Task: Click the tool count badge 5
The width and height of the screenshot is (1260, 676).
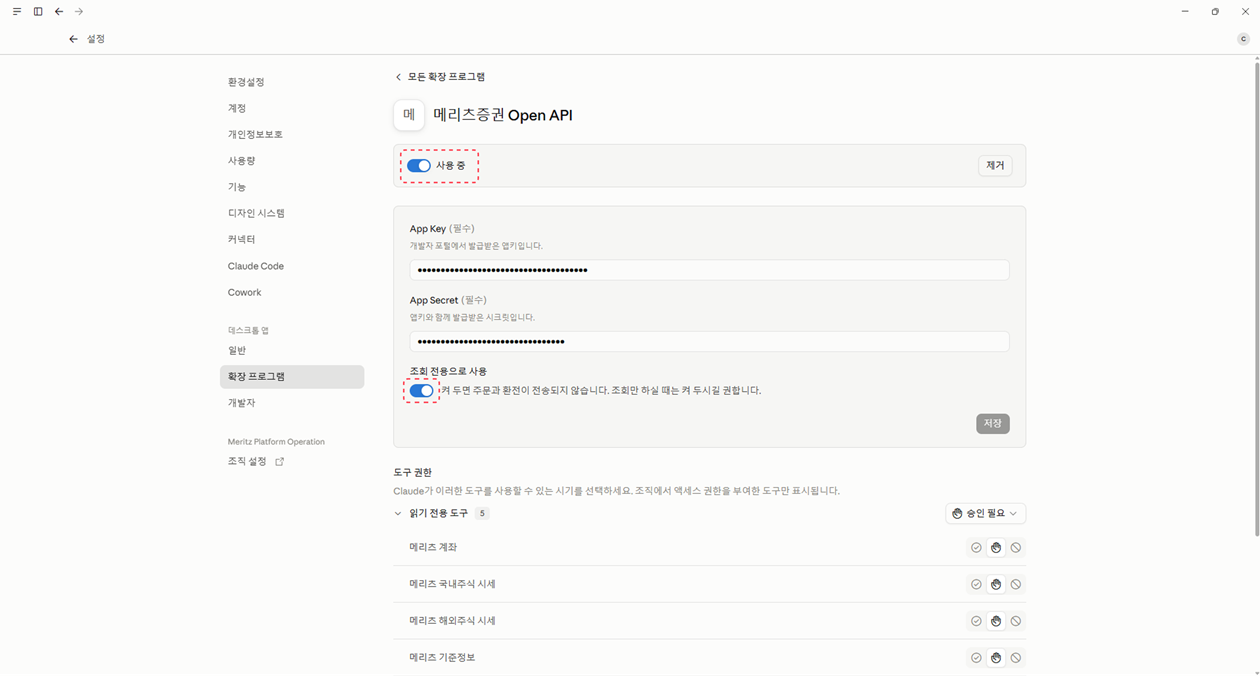Action: (482, 513)
